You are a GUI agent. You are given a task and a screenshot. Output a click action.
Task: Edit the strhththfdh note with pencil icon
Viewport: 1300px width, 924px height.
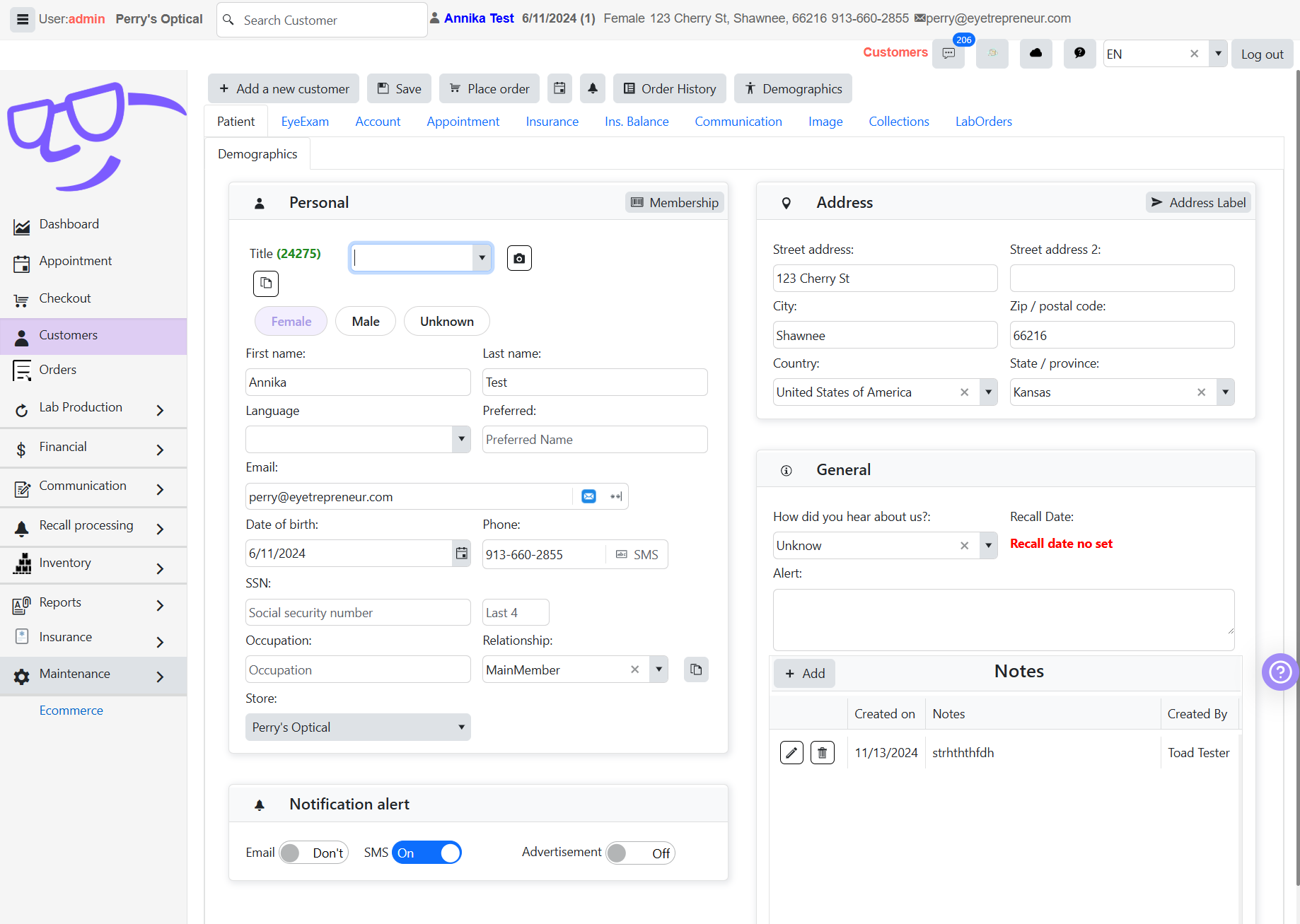(791, 753)
